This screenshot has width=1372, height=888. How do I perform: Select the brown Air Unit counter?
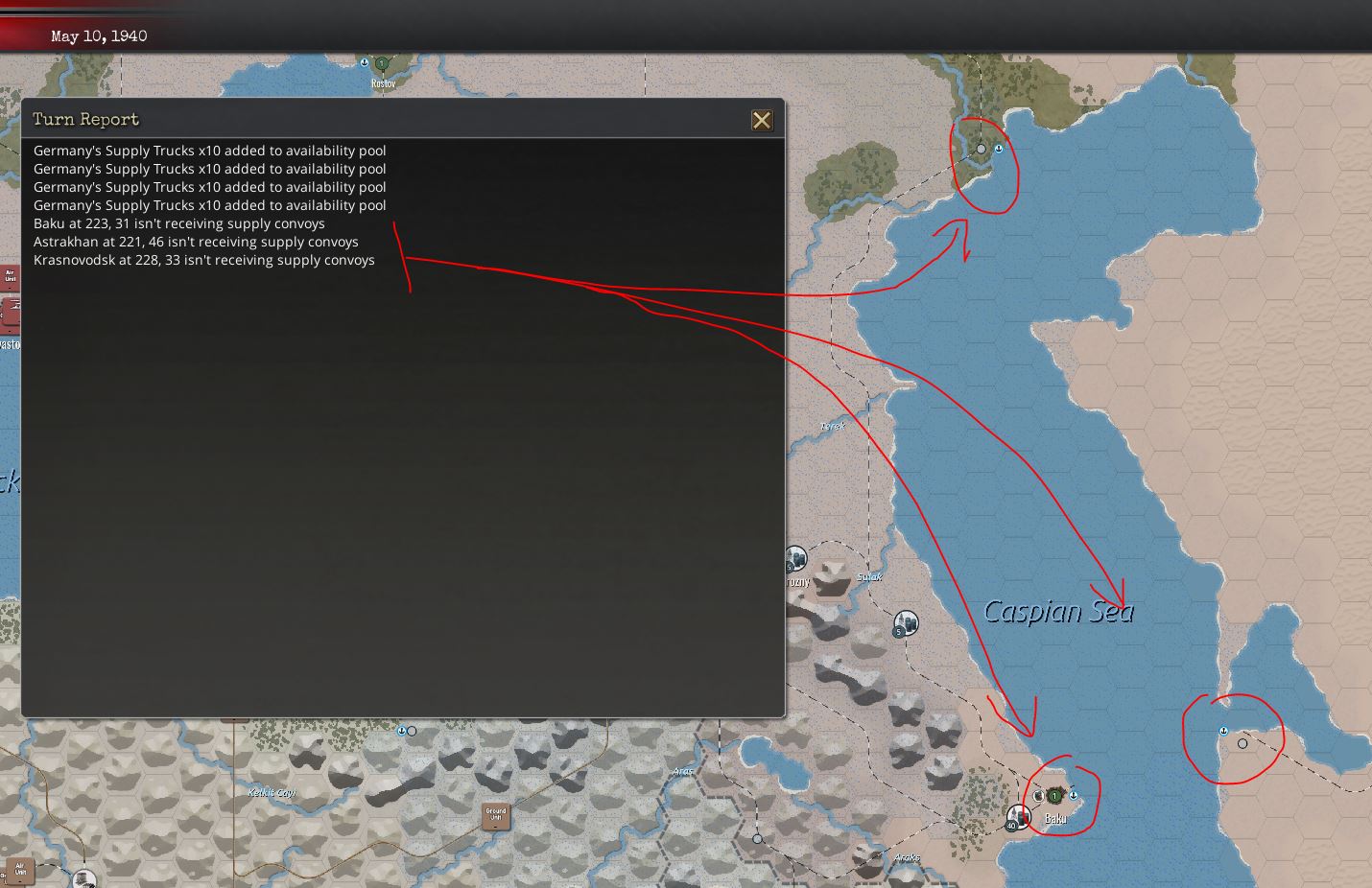coord(20,871)
